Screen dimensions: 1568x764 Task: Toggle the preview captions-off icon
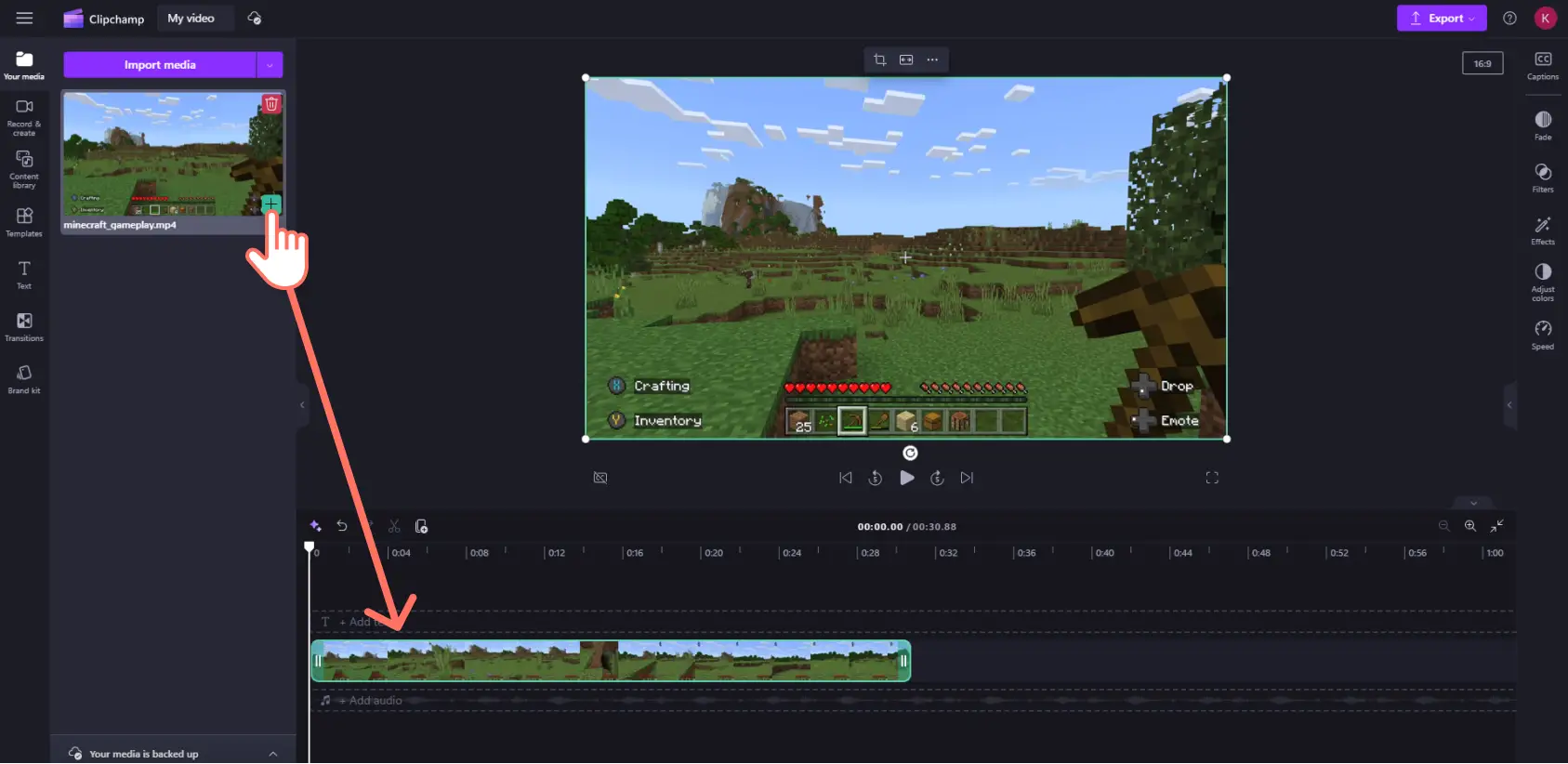pyautogui.click(x=600, y=478)
